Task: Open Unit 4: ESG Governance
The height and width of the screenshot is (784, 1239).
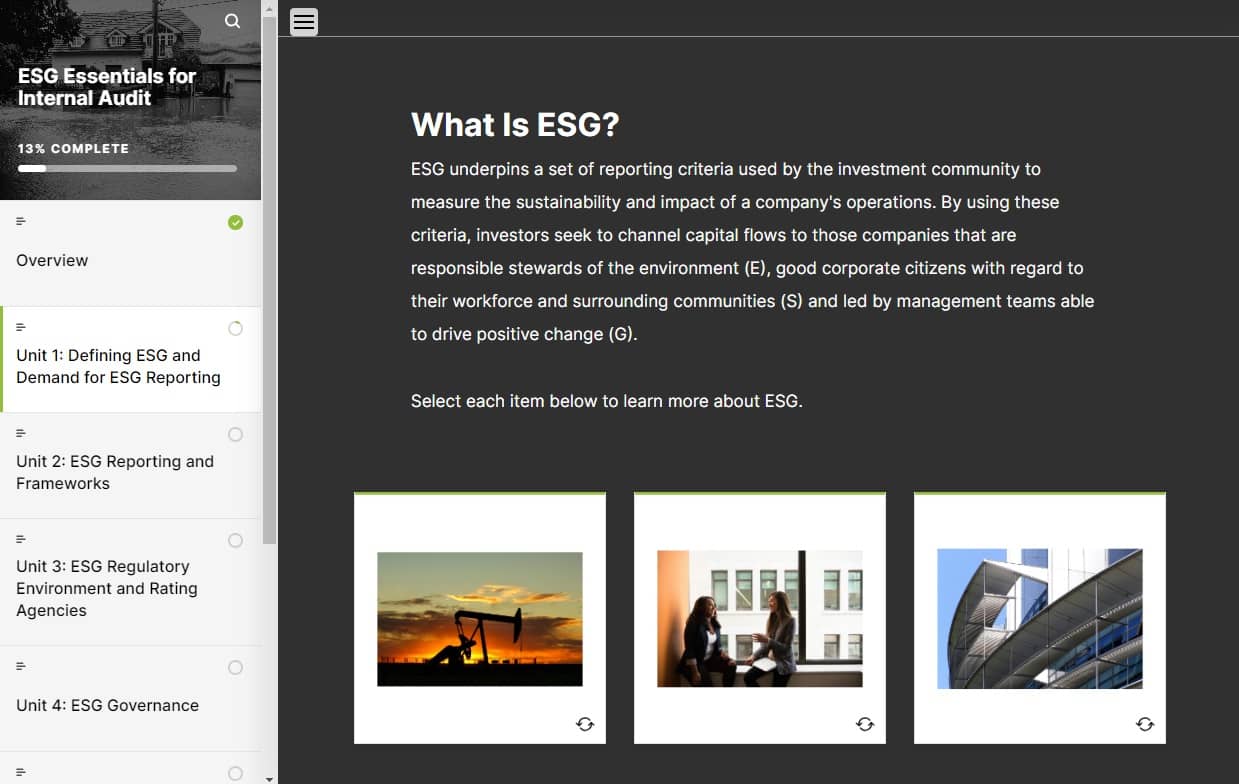Action: pos(131,699)
